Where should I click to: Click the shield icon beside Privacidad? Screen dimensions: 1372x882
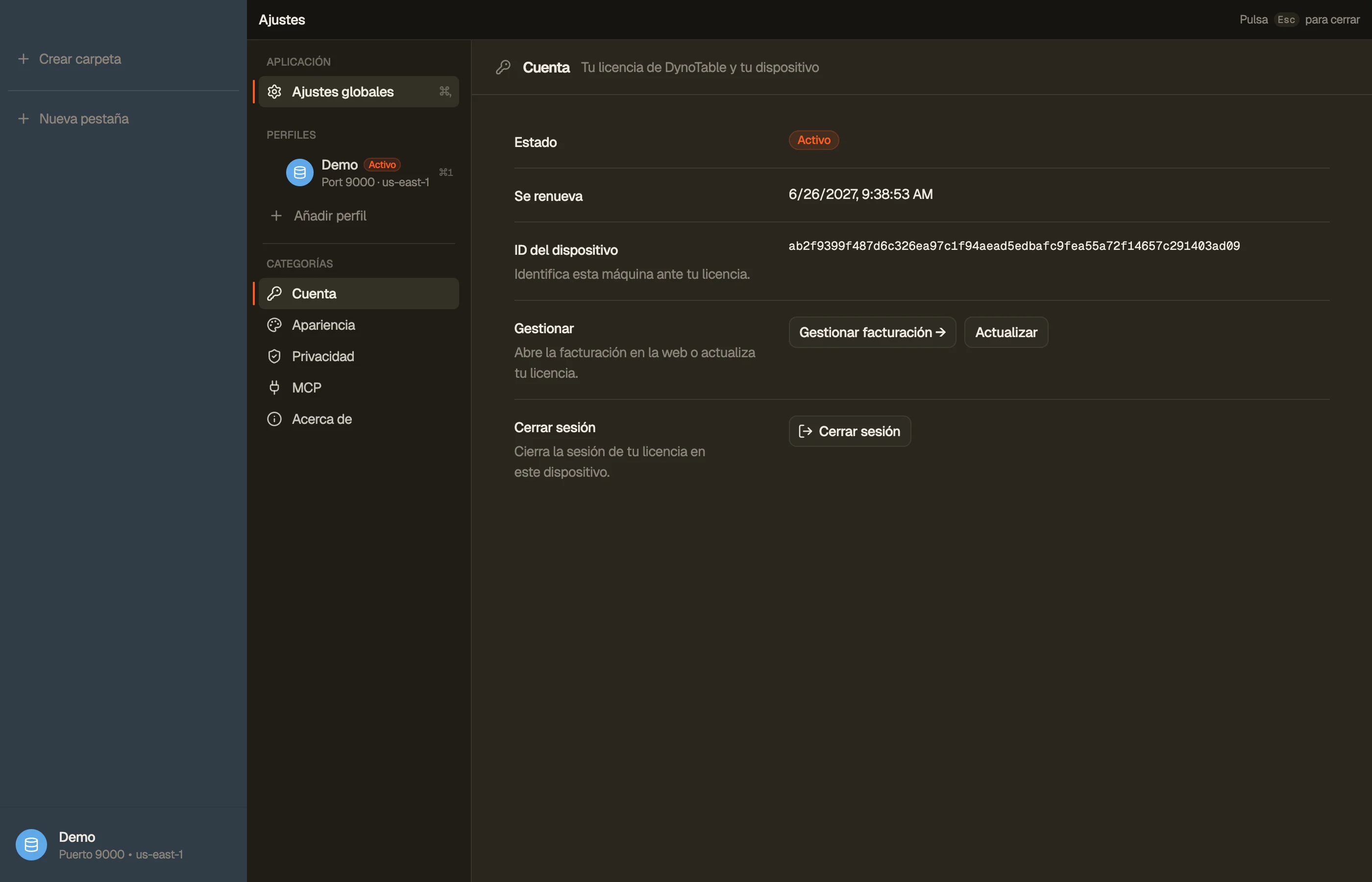(274, 356)
